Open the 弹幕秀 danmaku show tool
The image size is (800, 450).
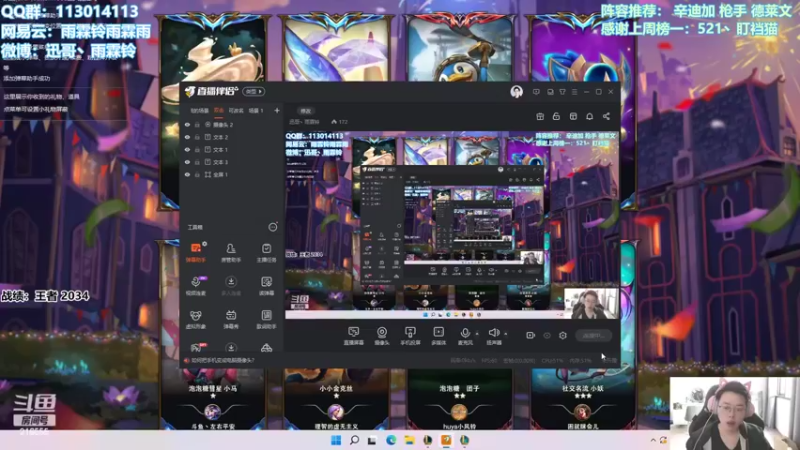pos(231,319)
